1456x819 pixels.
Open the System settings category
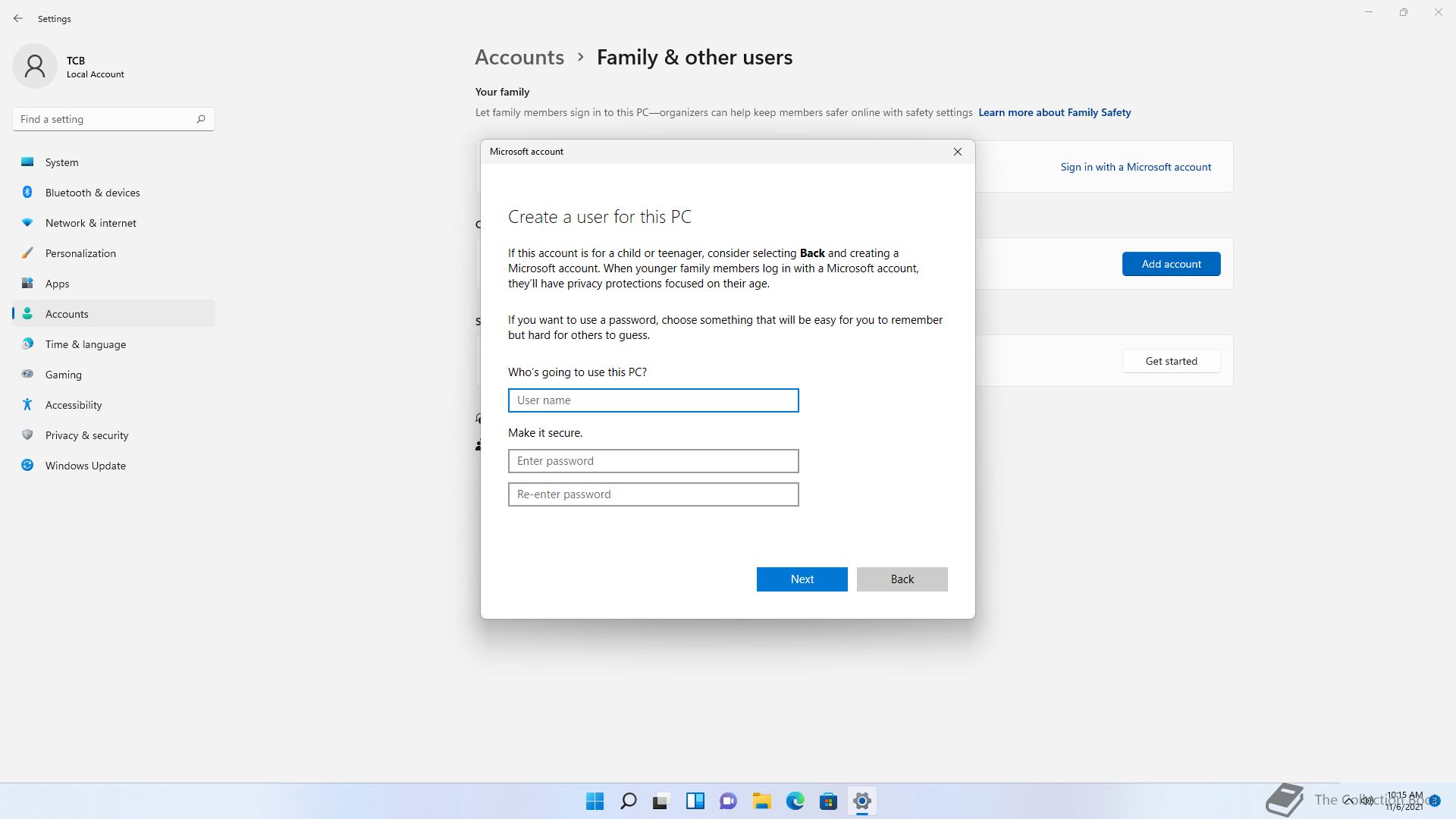(61, 162)
